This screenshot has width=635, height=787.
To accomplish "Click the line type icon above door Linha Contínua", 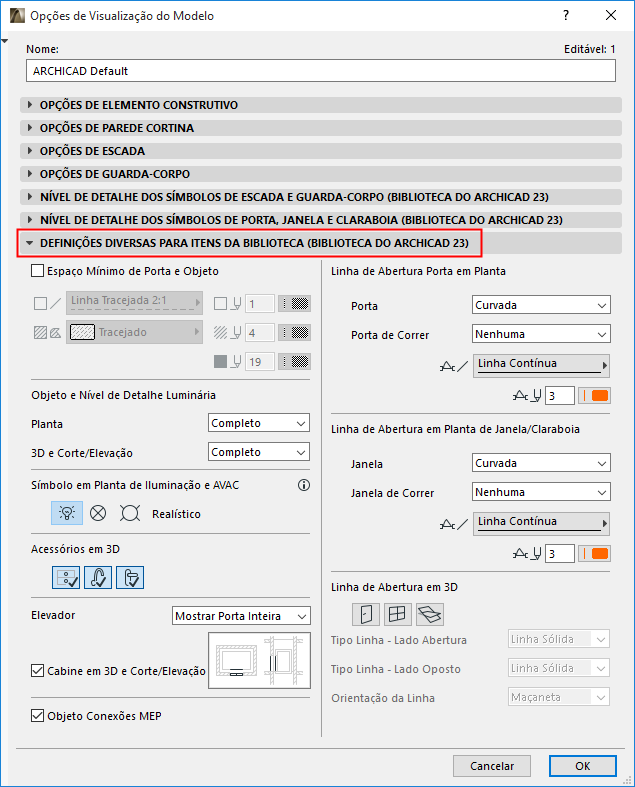I will pyautogui.click(x=454, y=366).
